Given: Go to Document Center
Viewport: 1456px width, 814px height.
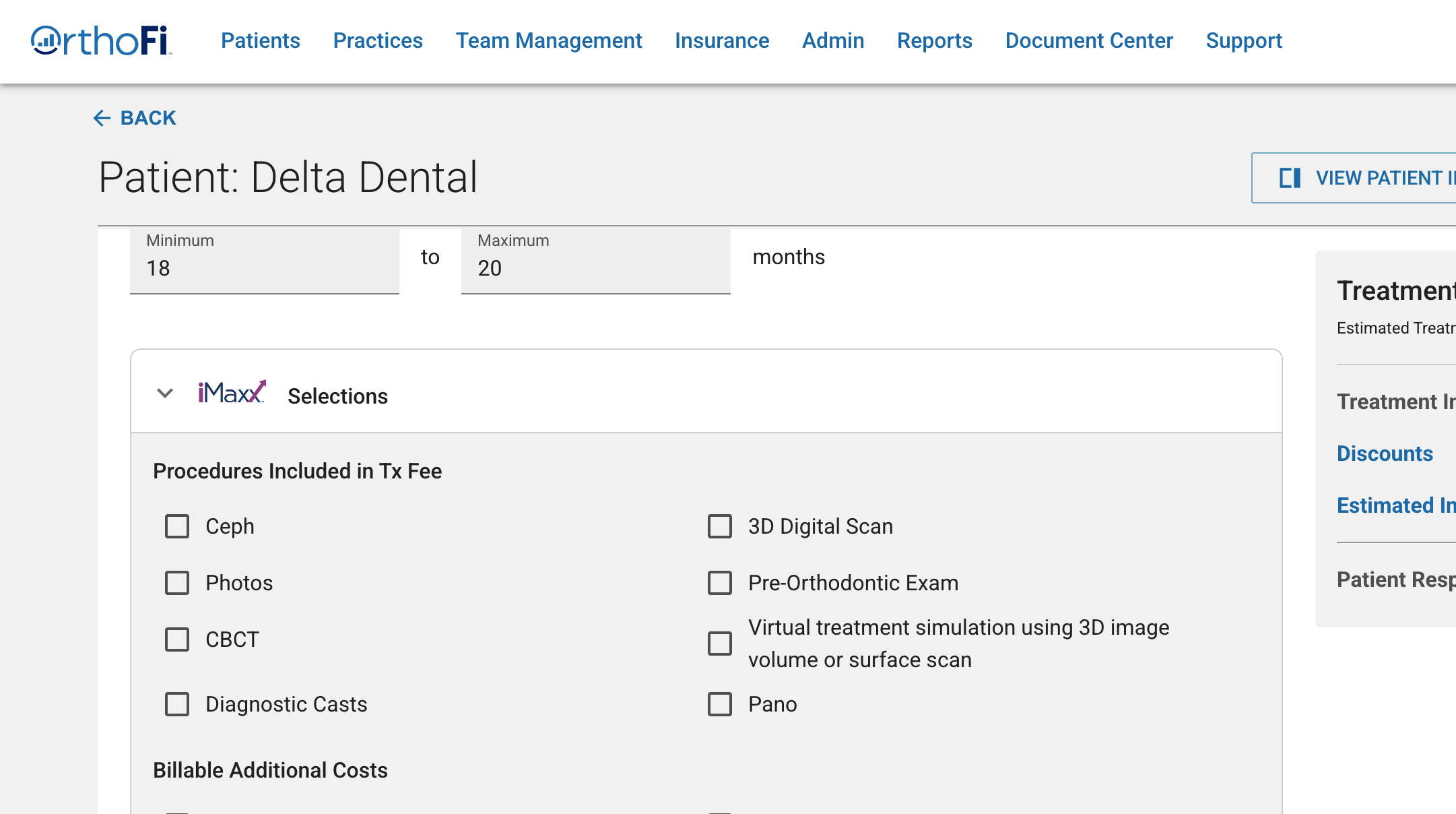Looking at the screenshot, I should [1089, 40].
